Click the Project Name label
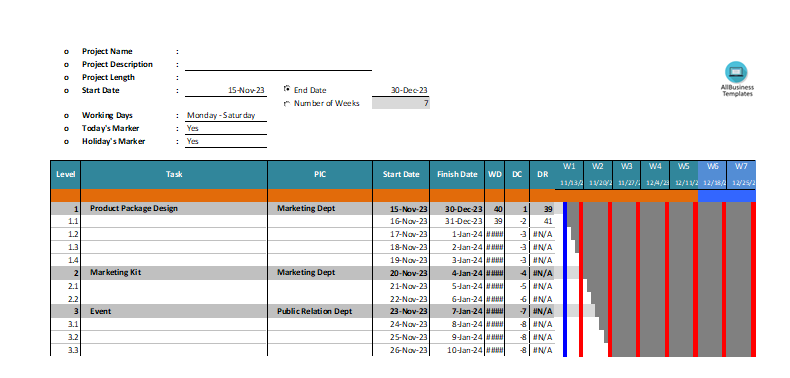This screenshot has width=790, height=378. tap(107, 51)
